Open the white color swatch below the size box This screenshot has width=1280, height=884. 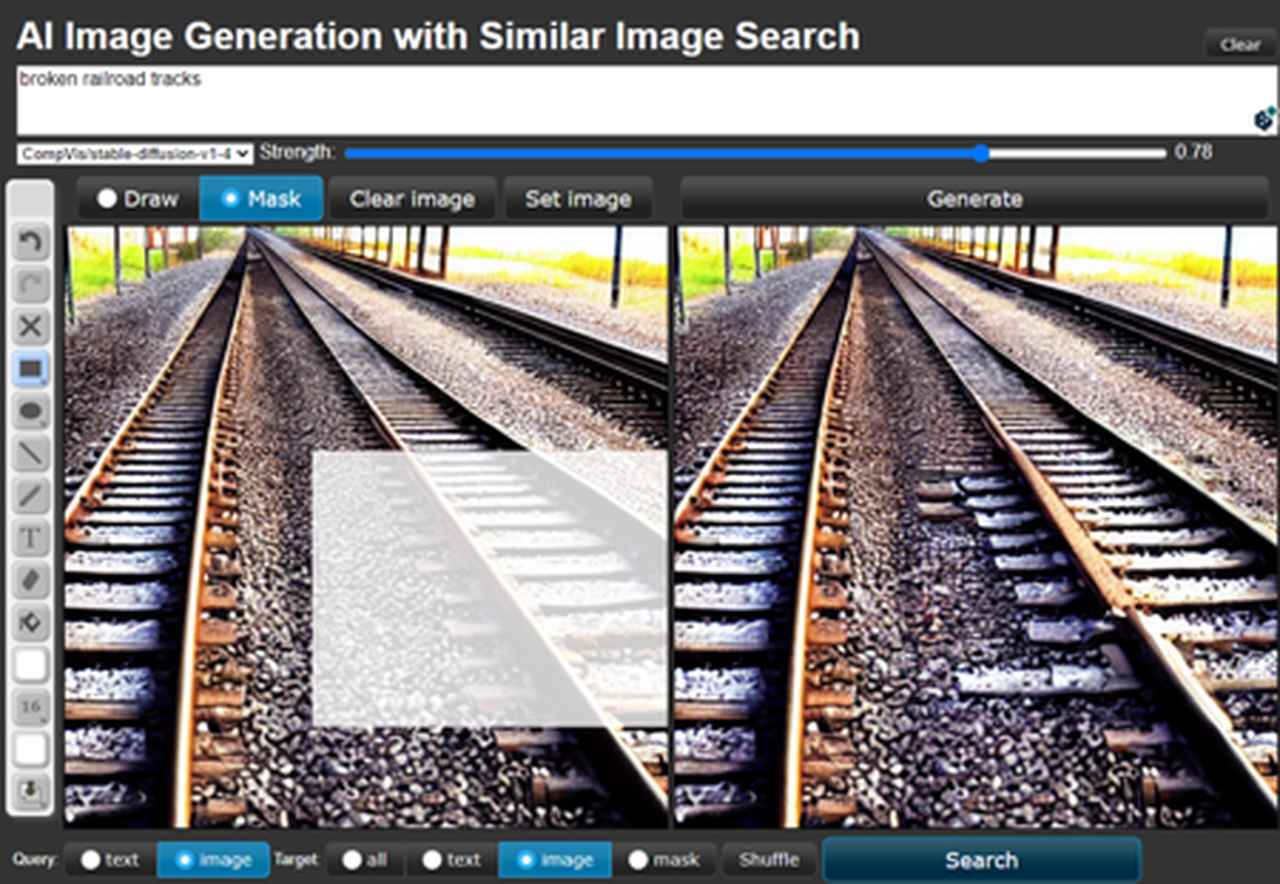(31, 750)
